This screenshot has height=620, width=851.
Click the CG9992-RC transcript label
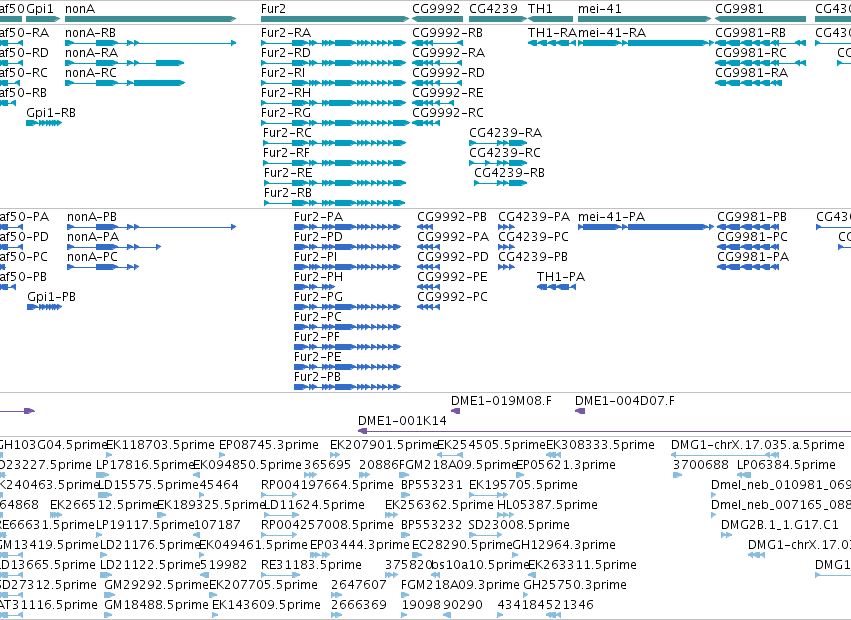coord(448,113)
